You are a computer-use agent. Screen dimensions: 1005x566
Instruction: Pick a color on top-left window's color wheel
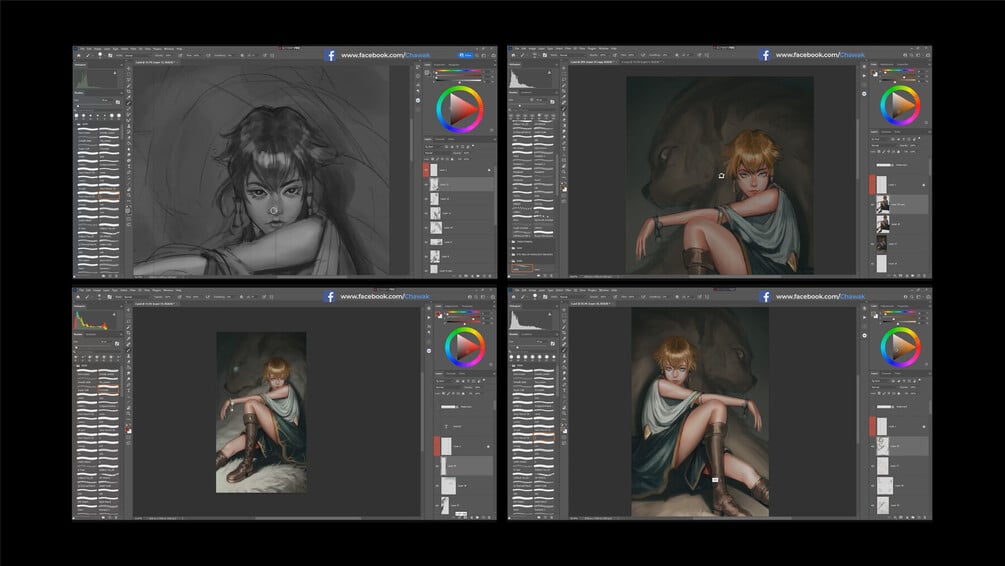(x=460, y=110)
